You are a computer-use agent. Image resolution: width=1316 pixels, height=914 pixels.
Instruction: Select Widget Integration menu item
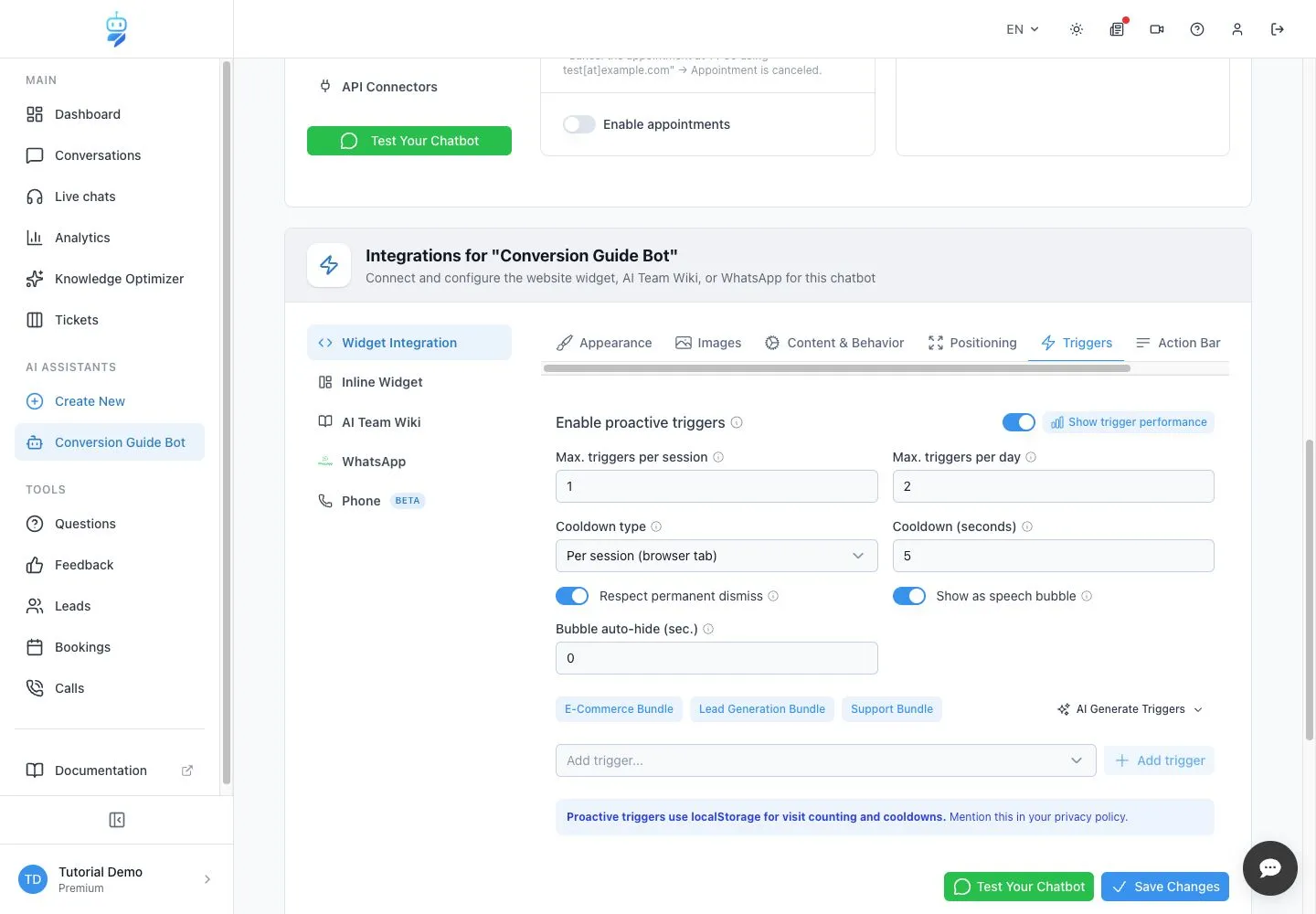point(409,343)
